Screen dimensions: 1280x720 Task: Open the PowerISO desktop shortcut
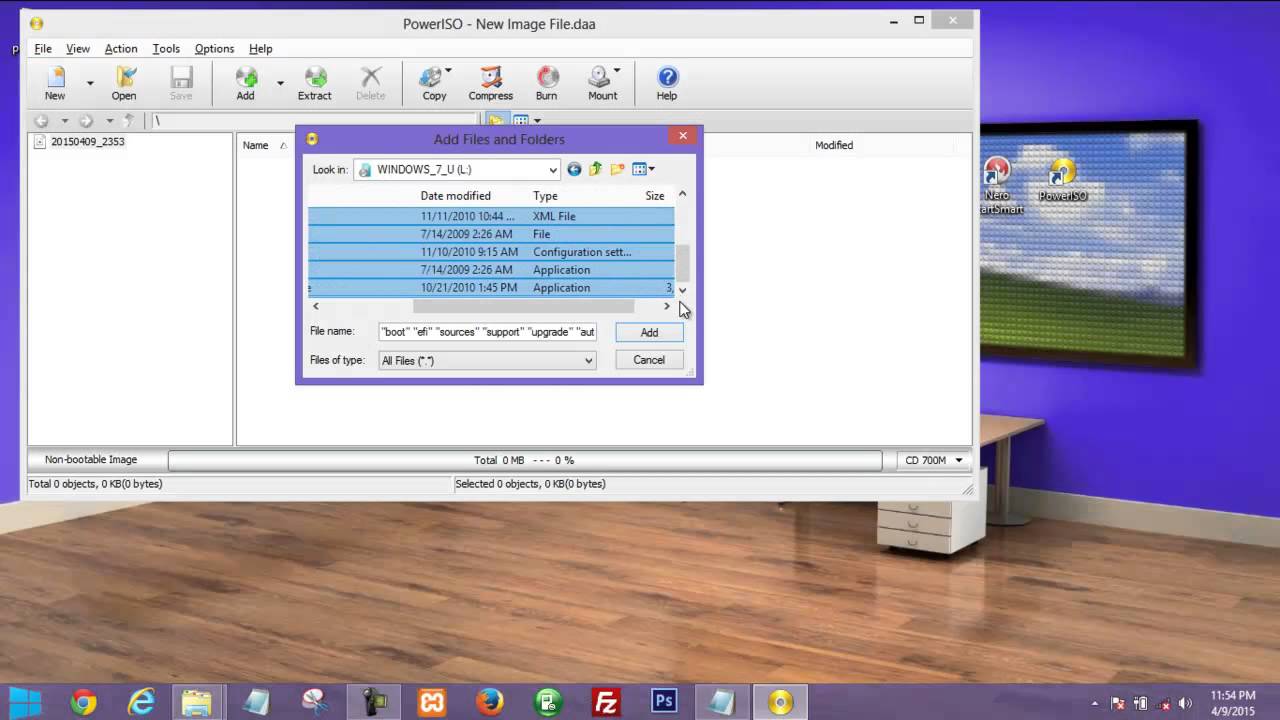(x=1062, y=181)
